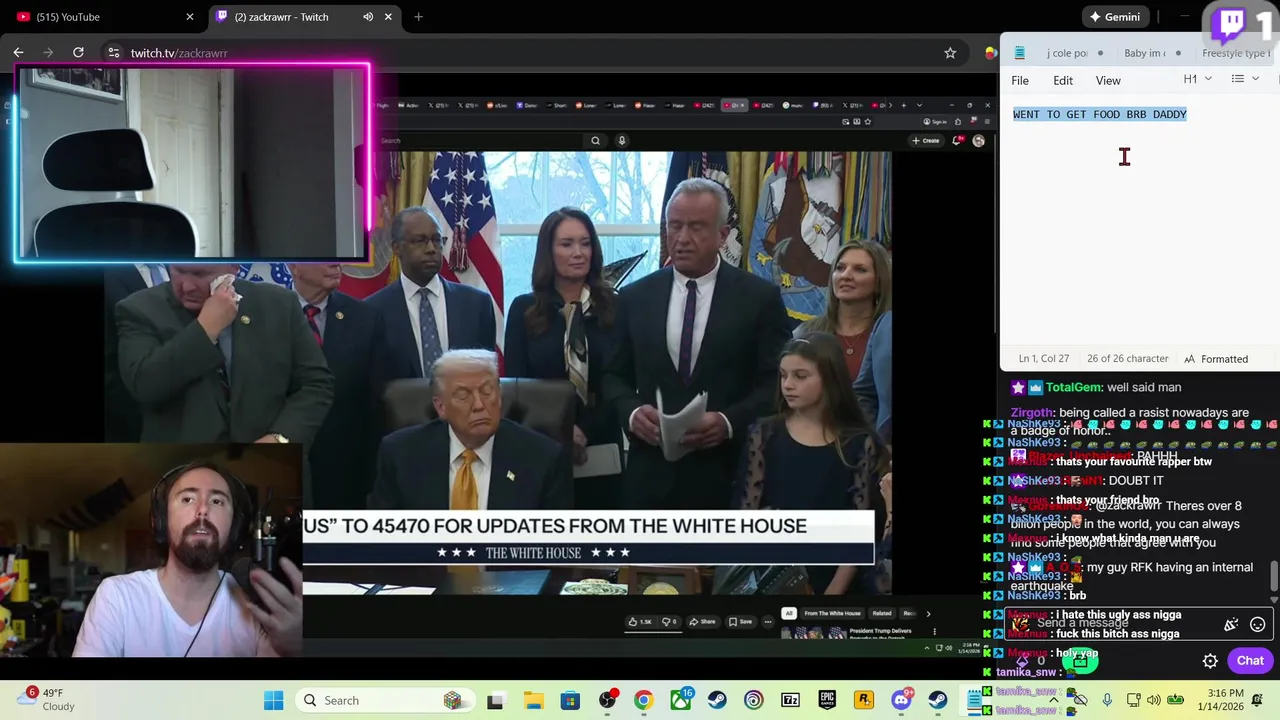Open Notepad File menu
Screen dimensions: 1280x720
(1020, 80)
